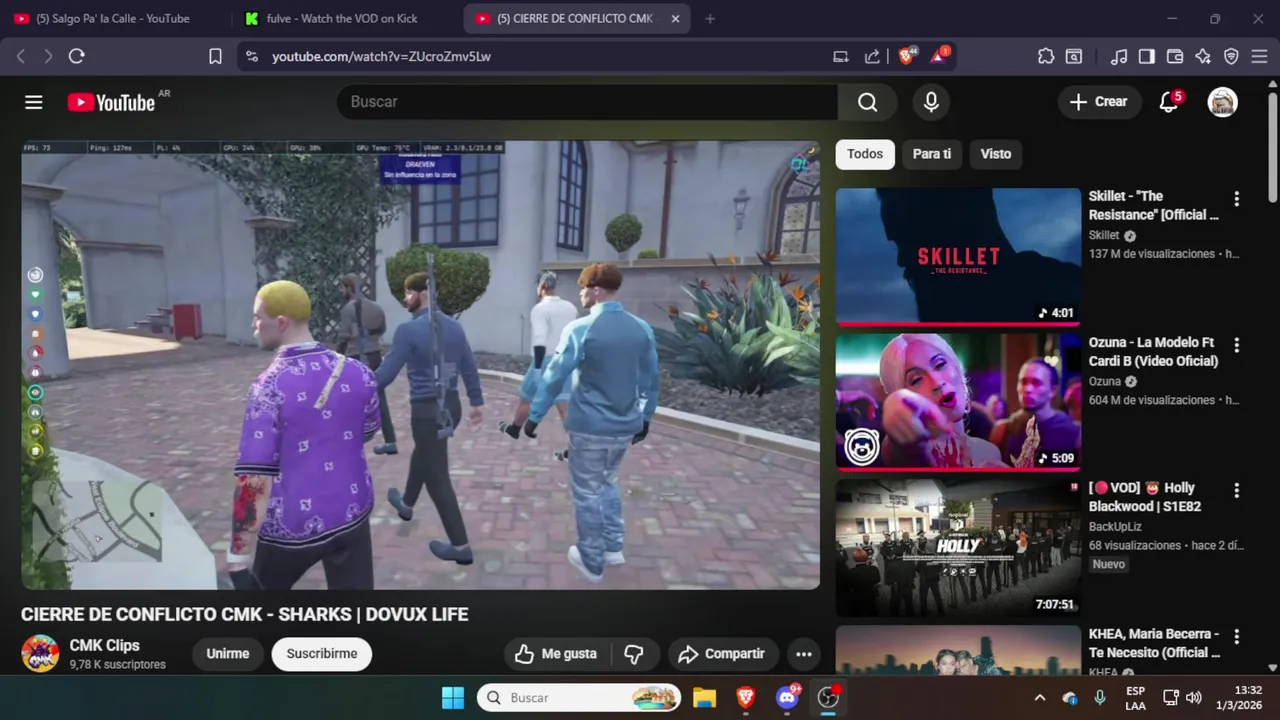Open YouTube notifications bell

1169,102
